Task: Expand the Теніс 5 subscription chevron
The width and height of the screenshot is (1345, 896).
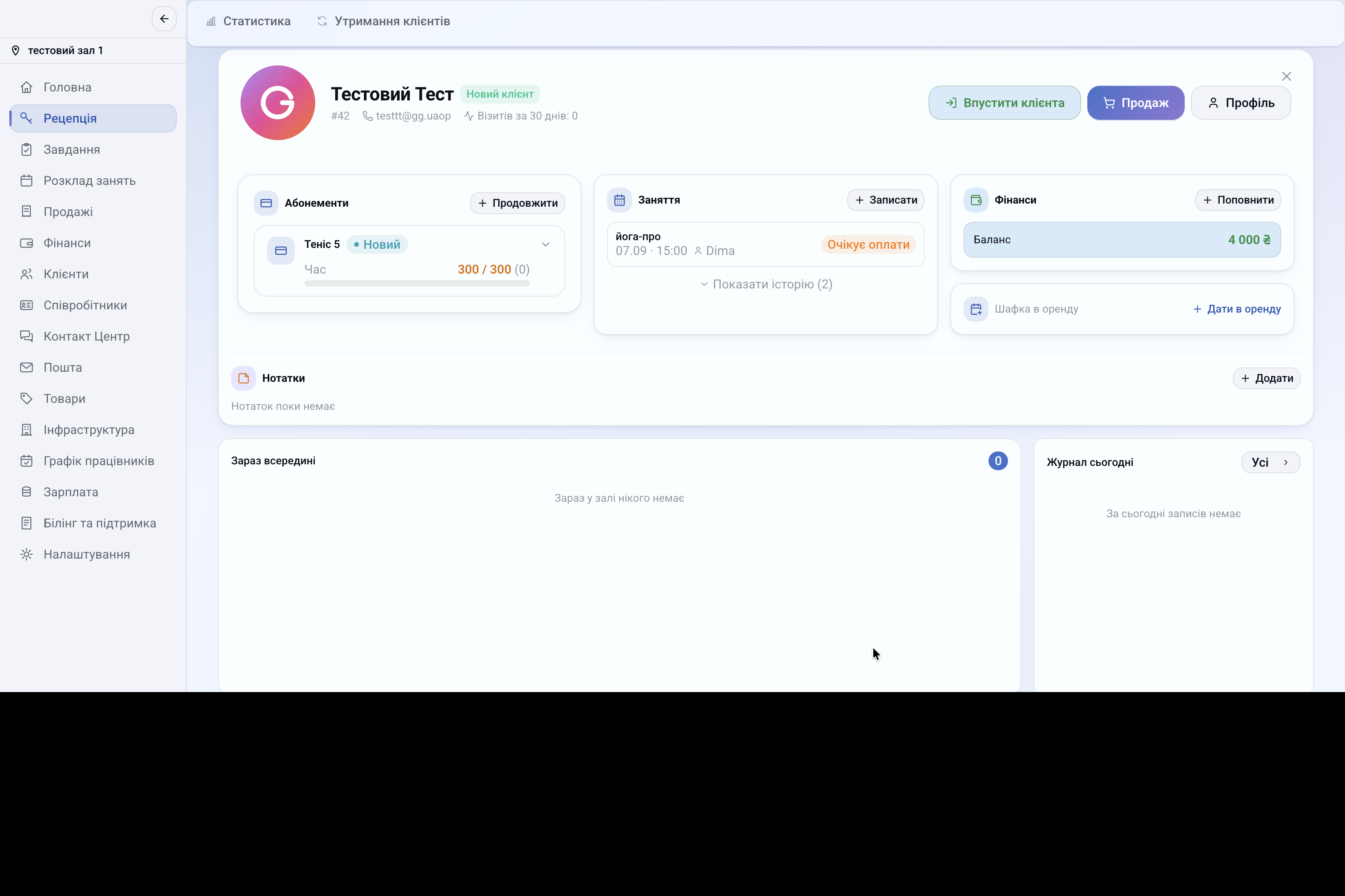Action: click(546, 244)
